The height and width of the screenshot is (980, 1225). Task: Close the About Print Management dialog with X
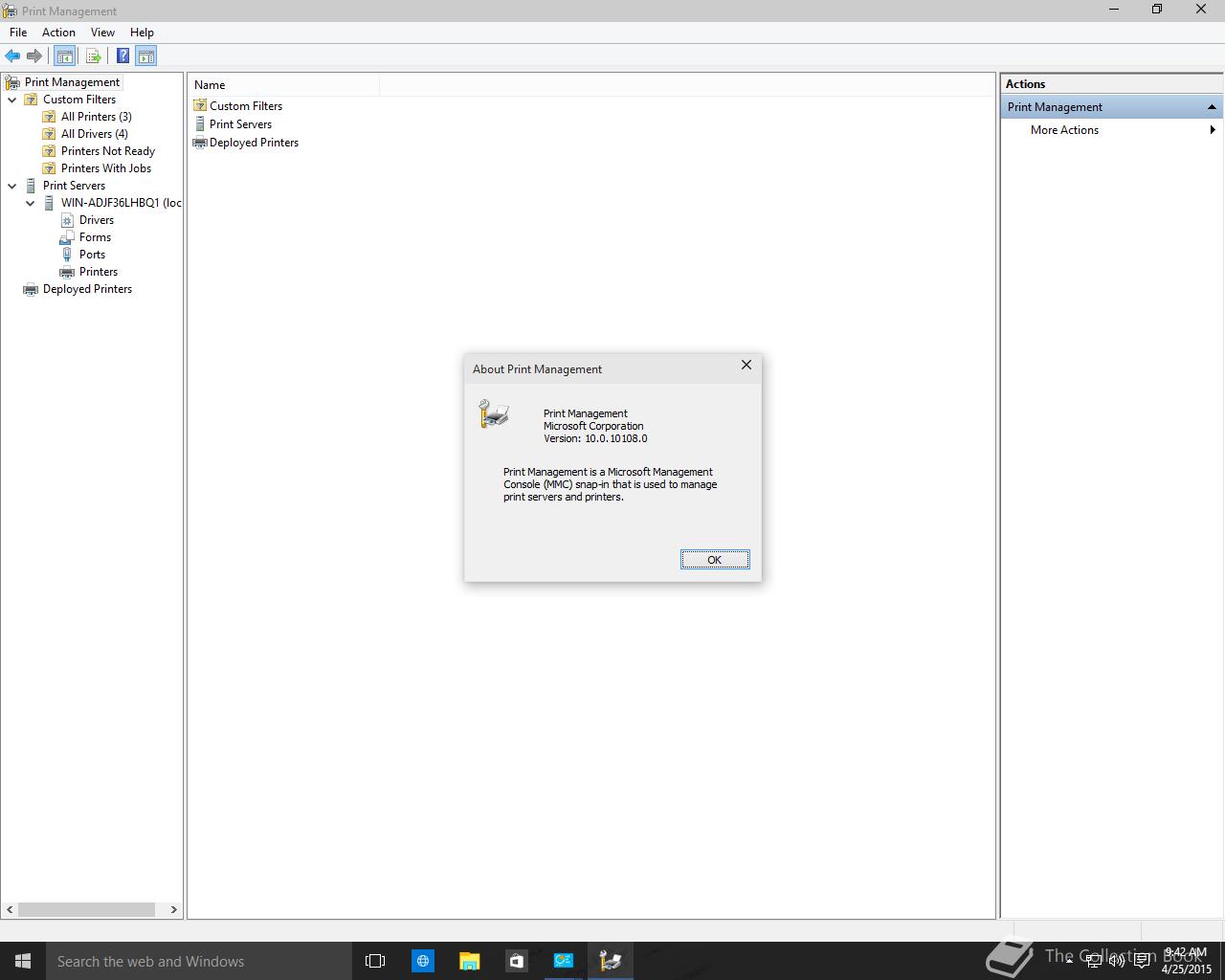pos(746,366)
